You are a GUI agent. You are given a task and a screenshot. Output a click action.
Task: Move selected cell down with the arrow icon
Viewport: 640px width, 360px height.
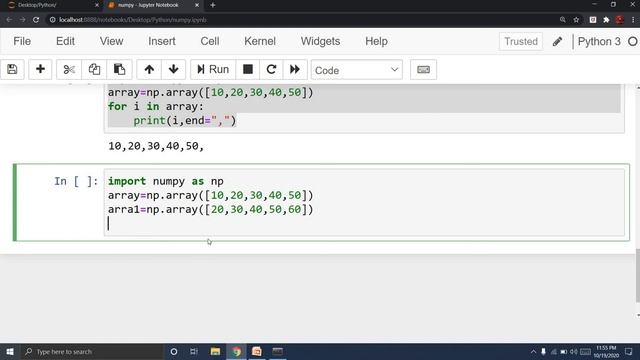coord(173,69)
